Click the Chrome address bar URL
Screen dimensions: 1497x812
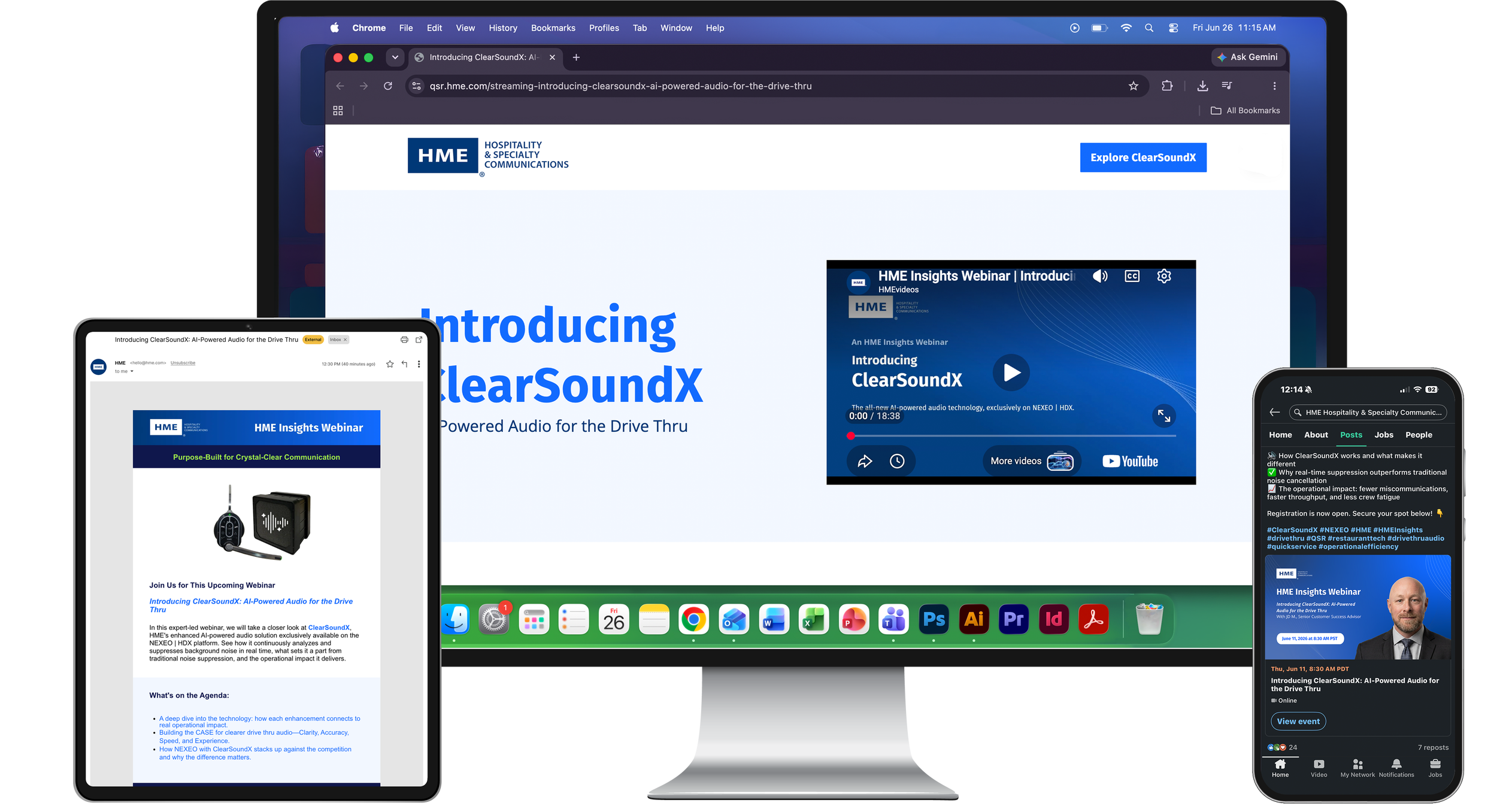pos(620,86)
